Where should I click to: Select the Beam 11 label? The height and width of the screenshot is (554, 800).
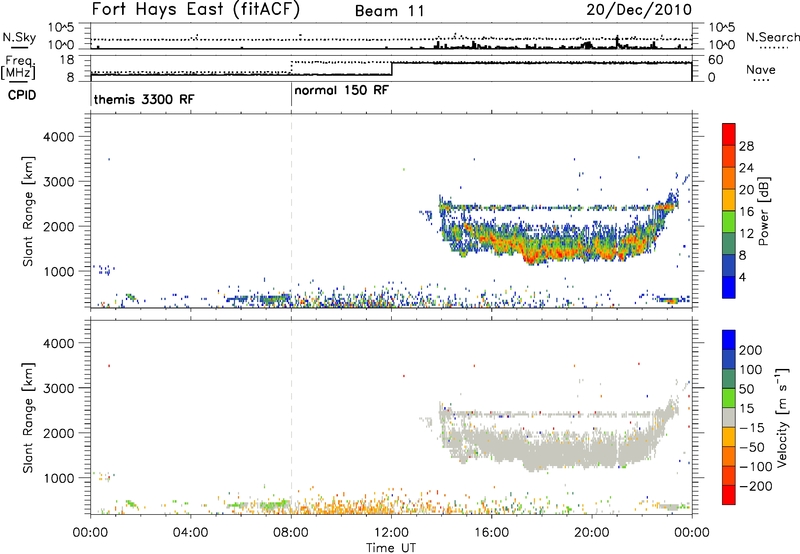tap(389, 11)
